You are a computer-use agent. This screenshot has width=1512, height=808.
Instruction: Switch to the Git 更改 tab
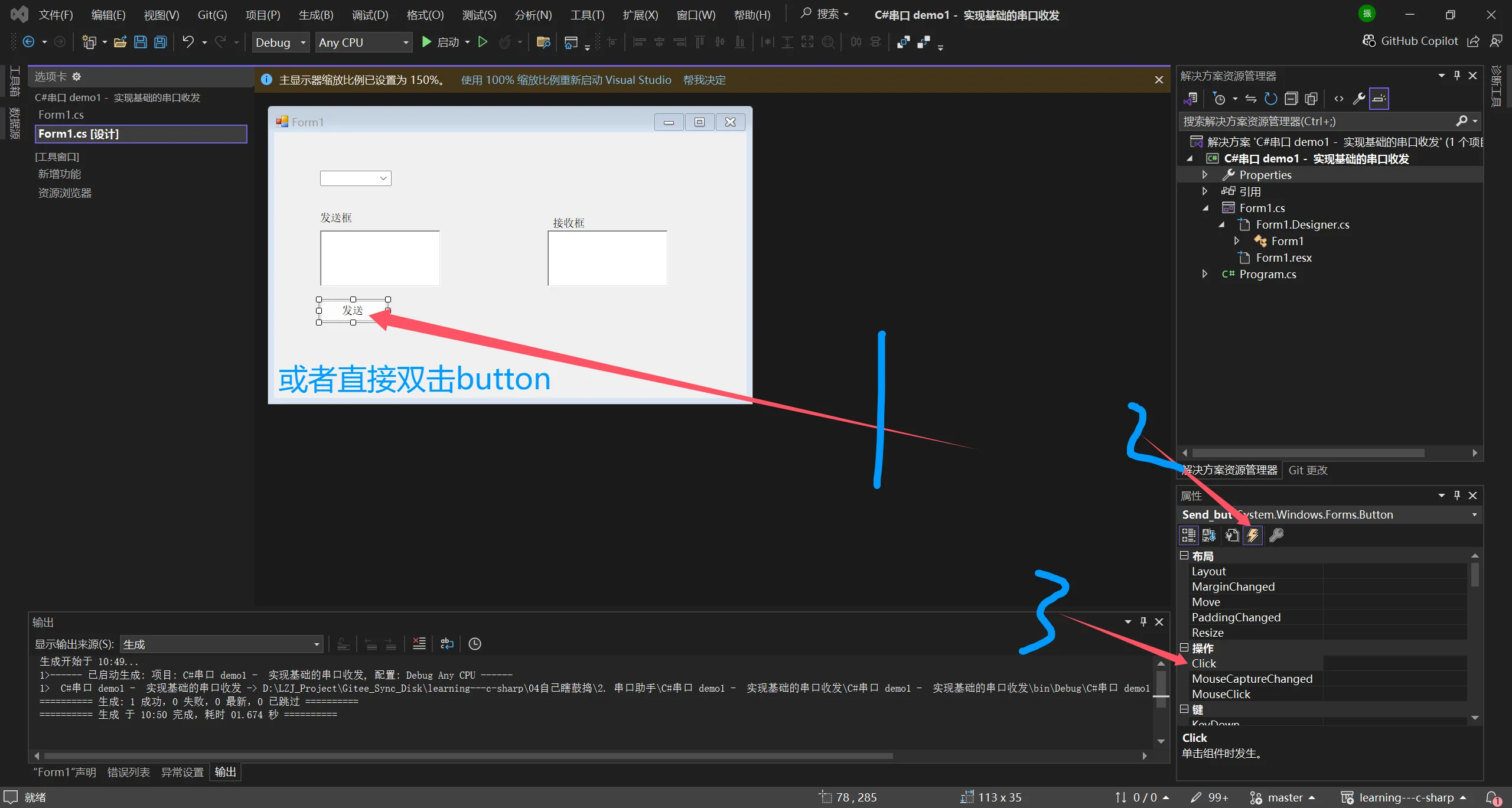[x=1308, y=470]
